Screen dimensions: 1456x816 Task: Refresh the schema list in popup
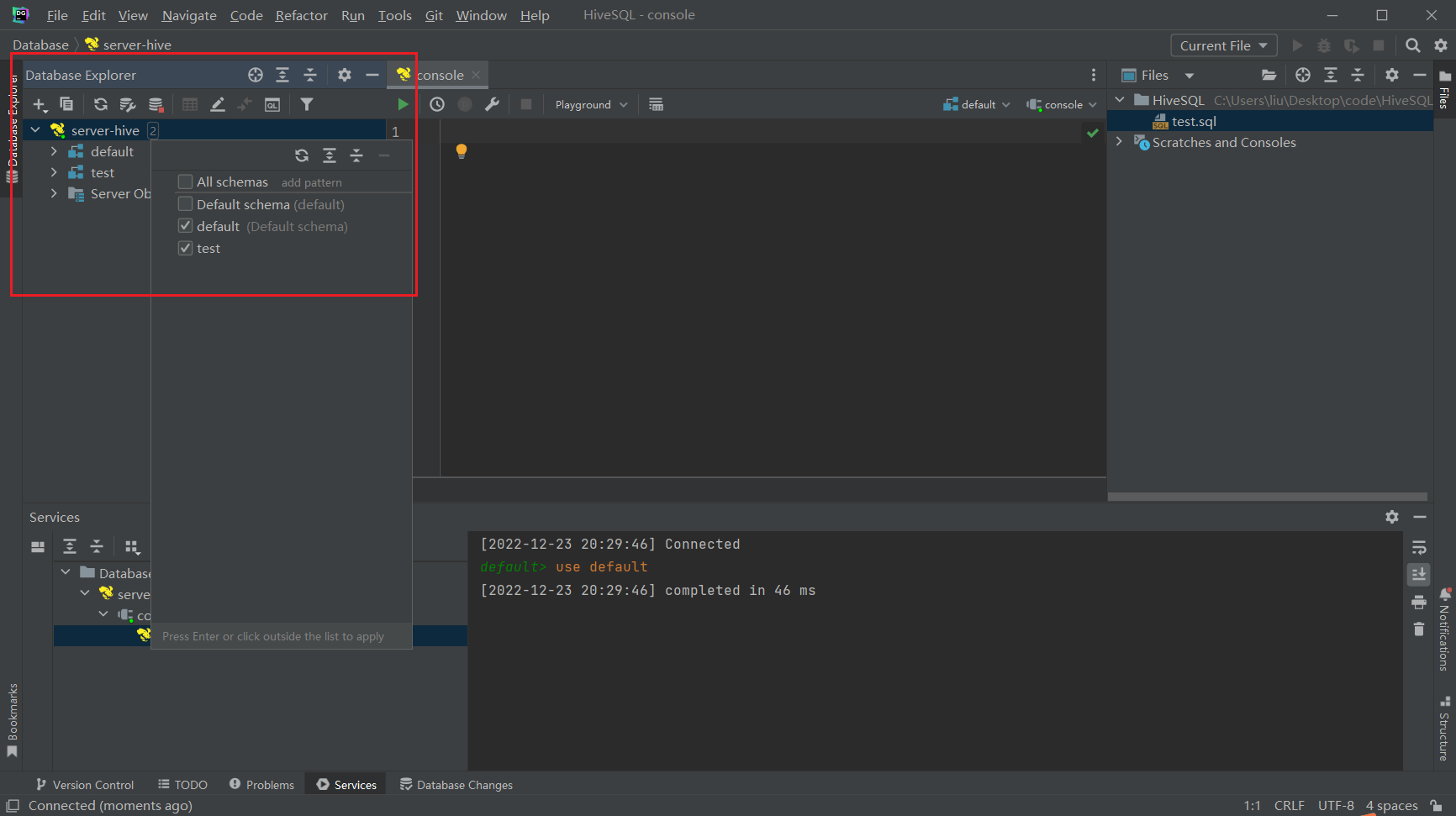(302, 155)
